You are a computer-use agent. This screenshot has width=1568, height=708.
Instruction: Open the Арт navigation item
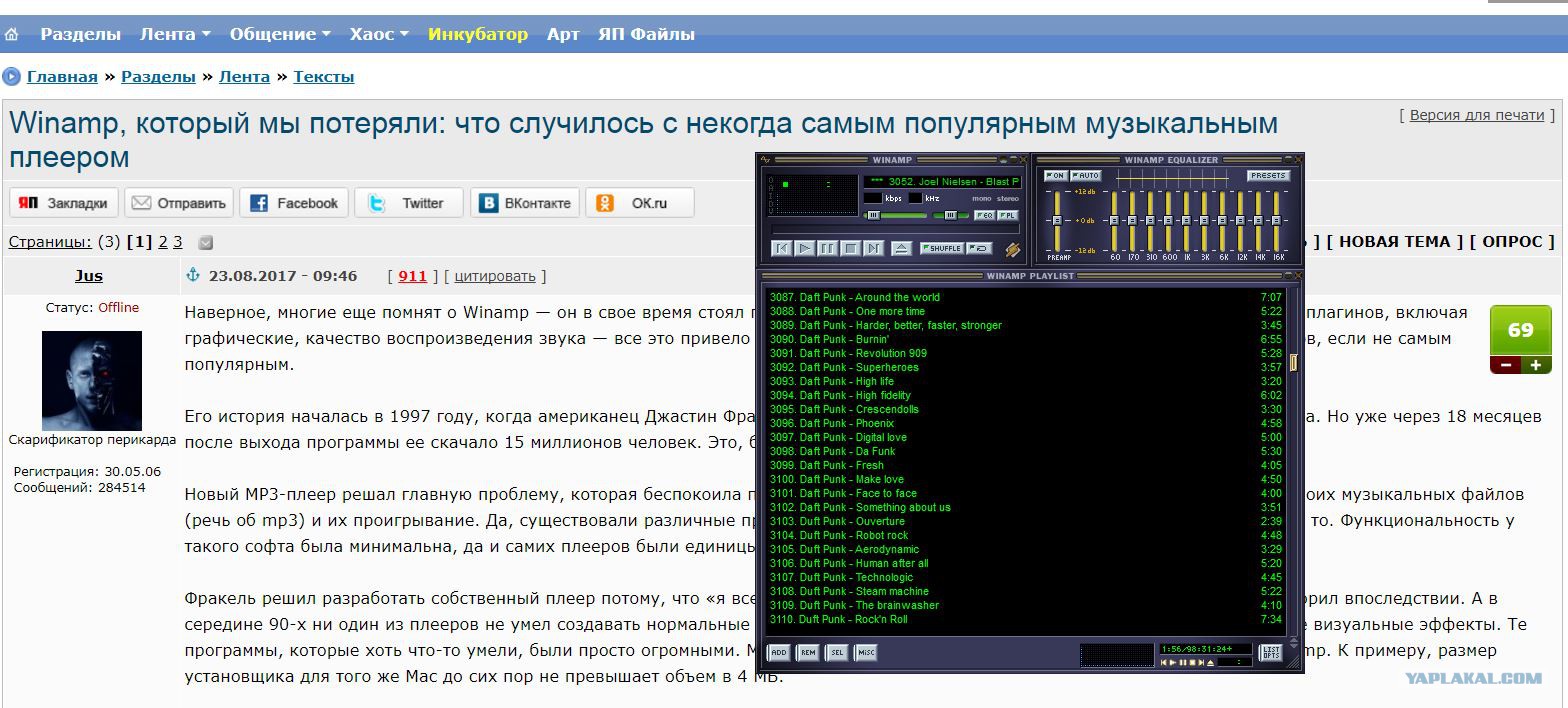563,34
